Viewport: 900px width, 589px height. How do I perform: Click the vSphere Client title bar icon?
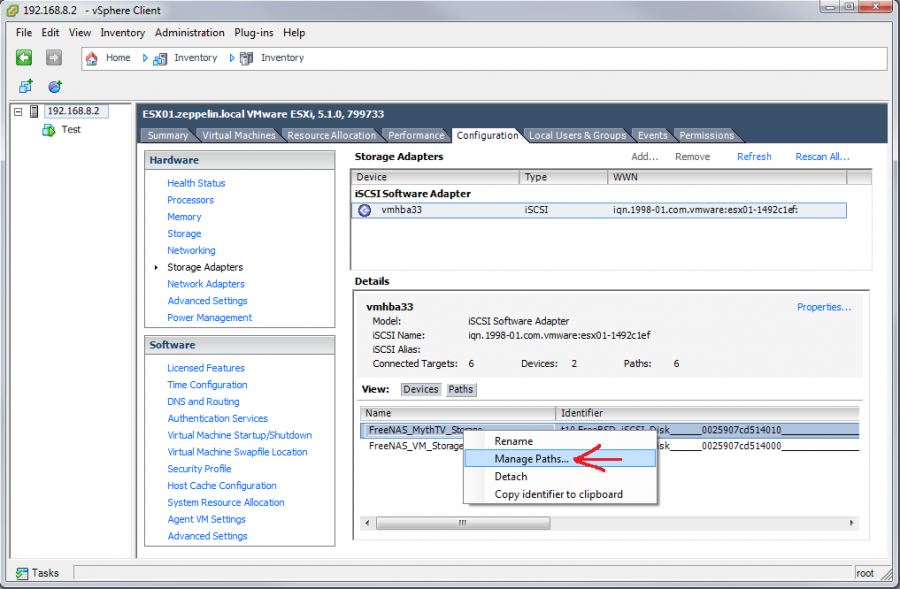(12, 10)
